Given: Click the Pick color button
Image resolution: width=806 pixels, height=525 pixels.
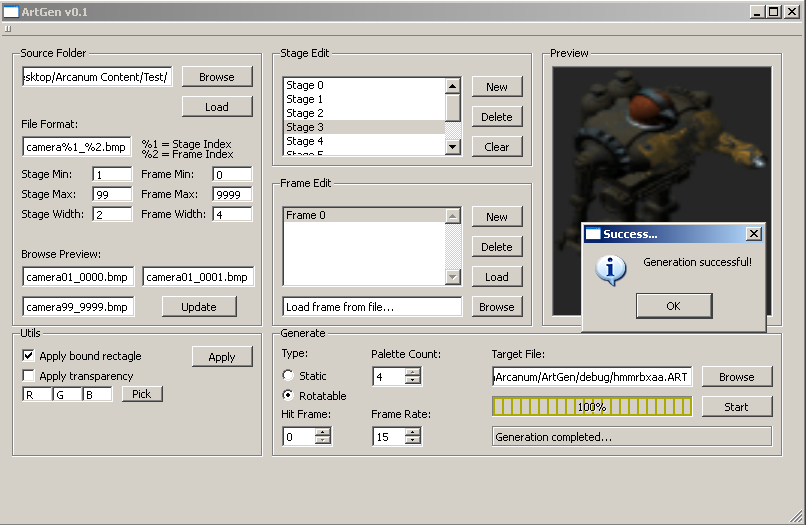Looking at the screenshot, I should coord(142,394).
